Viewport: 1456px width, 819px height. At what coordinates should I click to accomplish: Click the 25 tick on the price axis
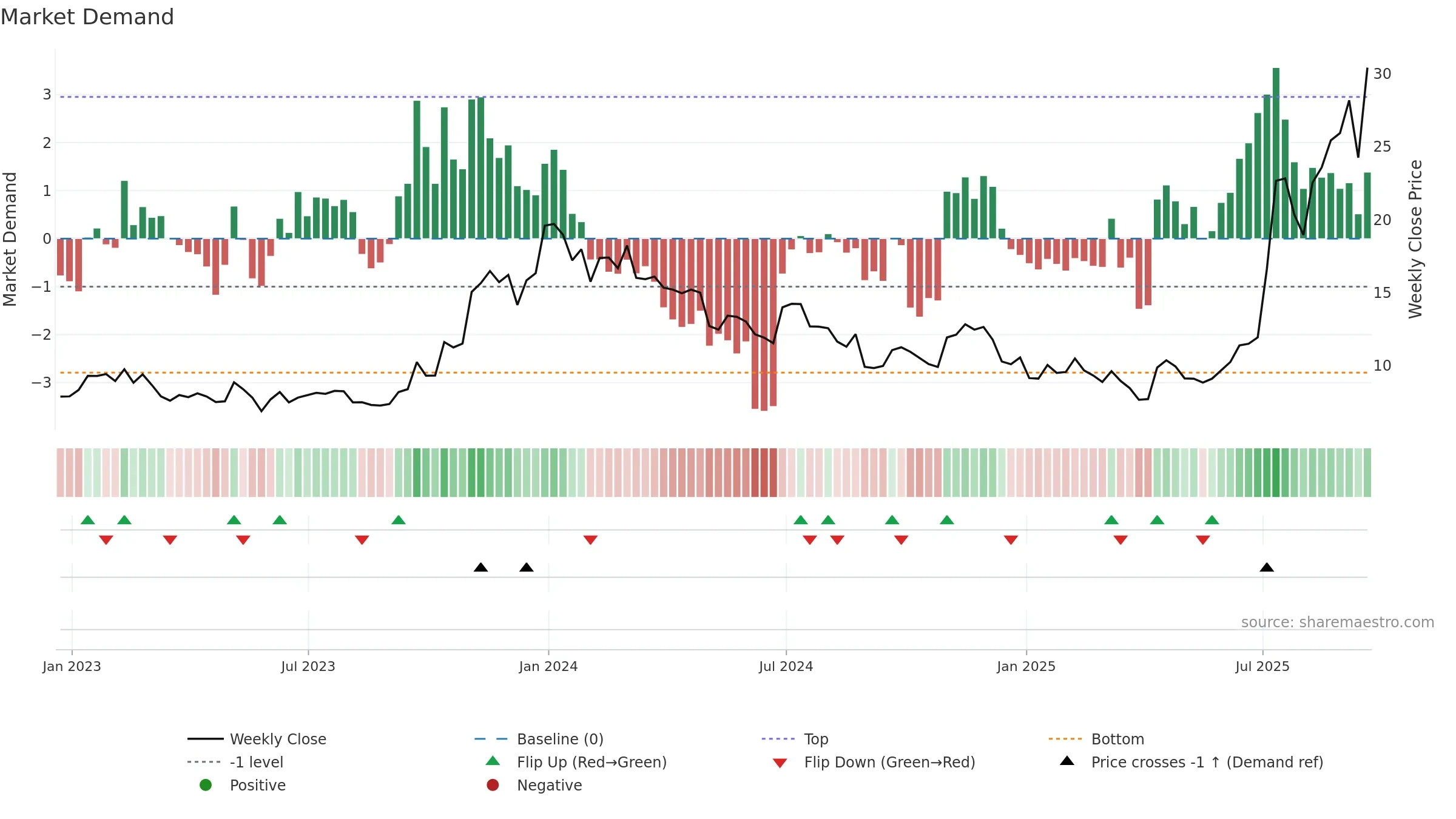[1383, 146]
